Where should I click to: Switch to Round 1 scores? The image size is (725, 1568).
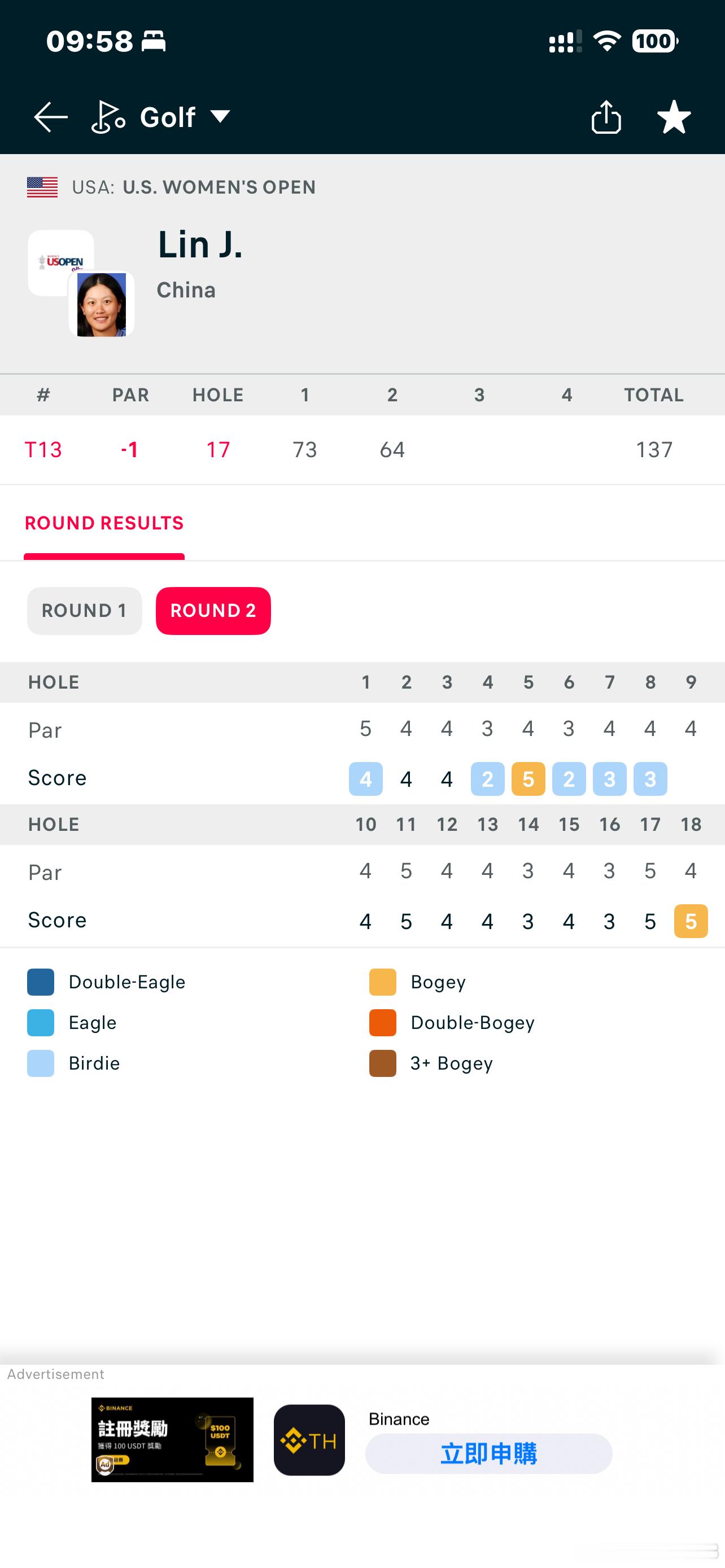85,611
